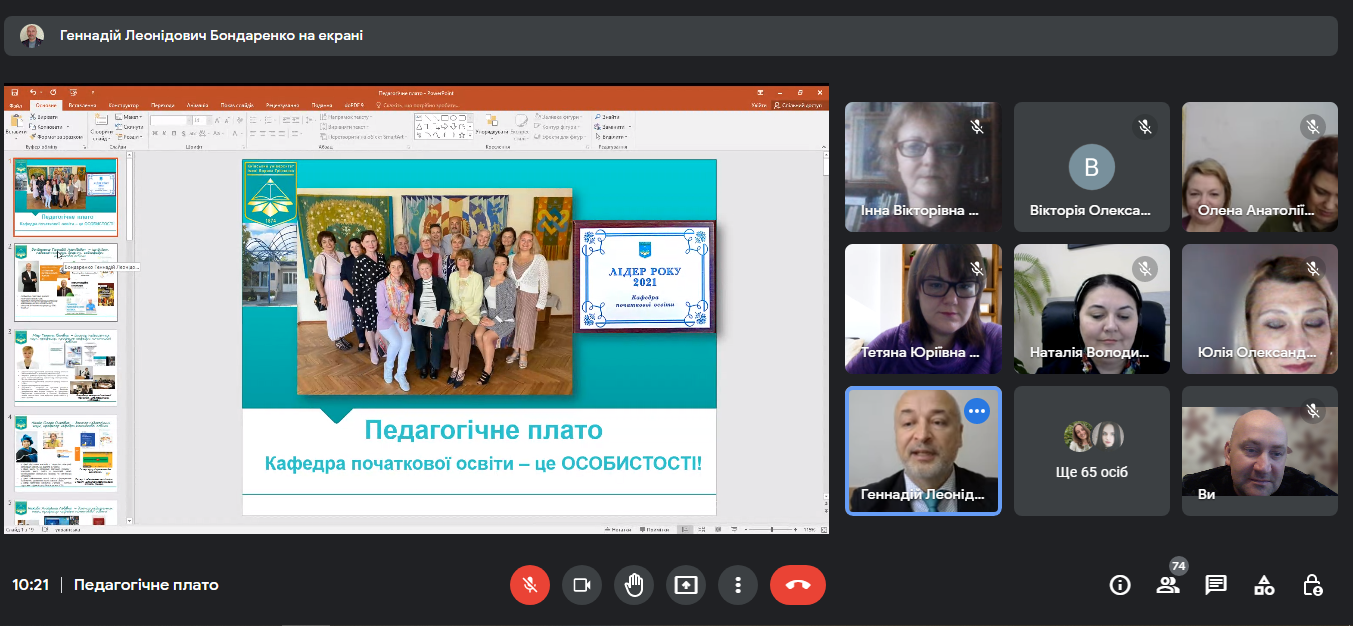Select Наталія's video tile
The height and width of the screenshot is (626, 1353).
[1091, 309]
